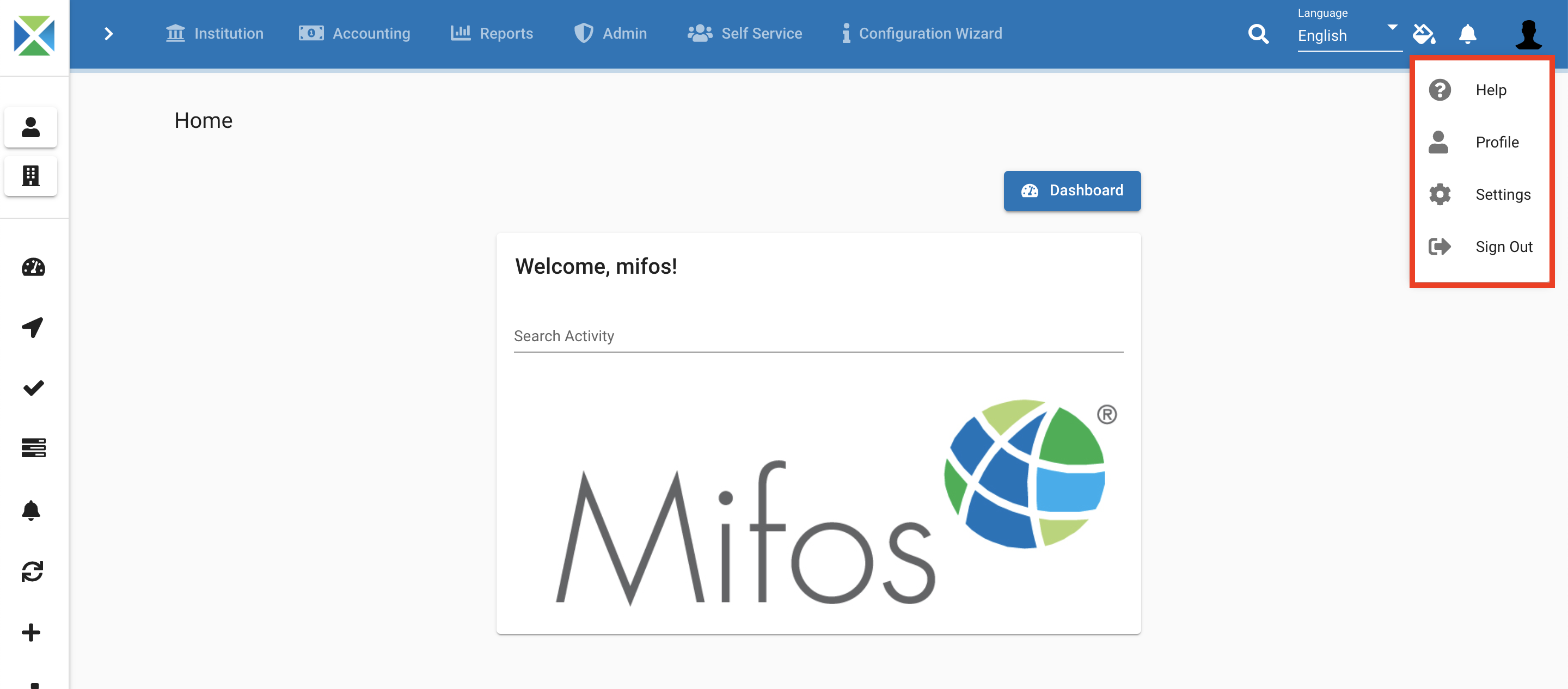Click the sidebar dashboard gauge icon

point(33,267)
